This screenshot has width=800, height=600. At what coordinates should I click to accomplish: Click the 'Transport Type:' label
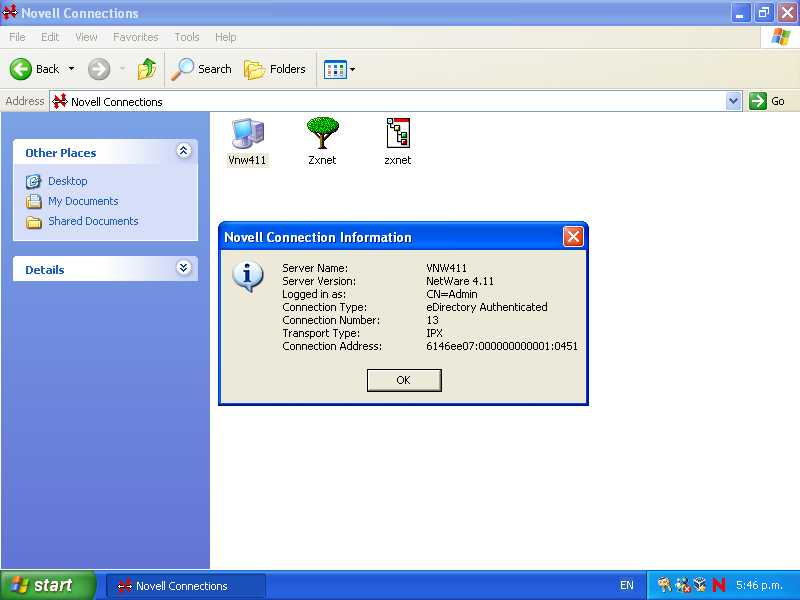click(321, 333)
